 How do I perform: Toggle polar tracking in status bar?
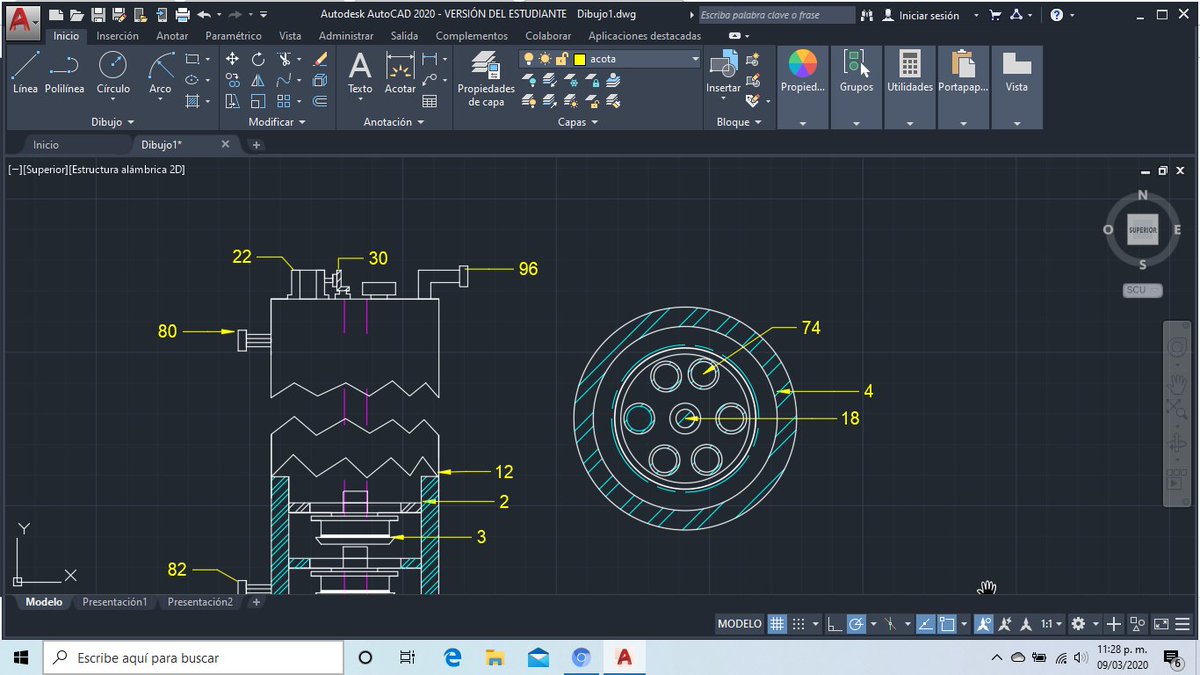[x=856, y=624]
